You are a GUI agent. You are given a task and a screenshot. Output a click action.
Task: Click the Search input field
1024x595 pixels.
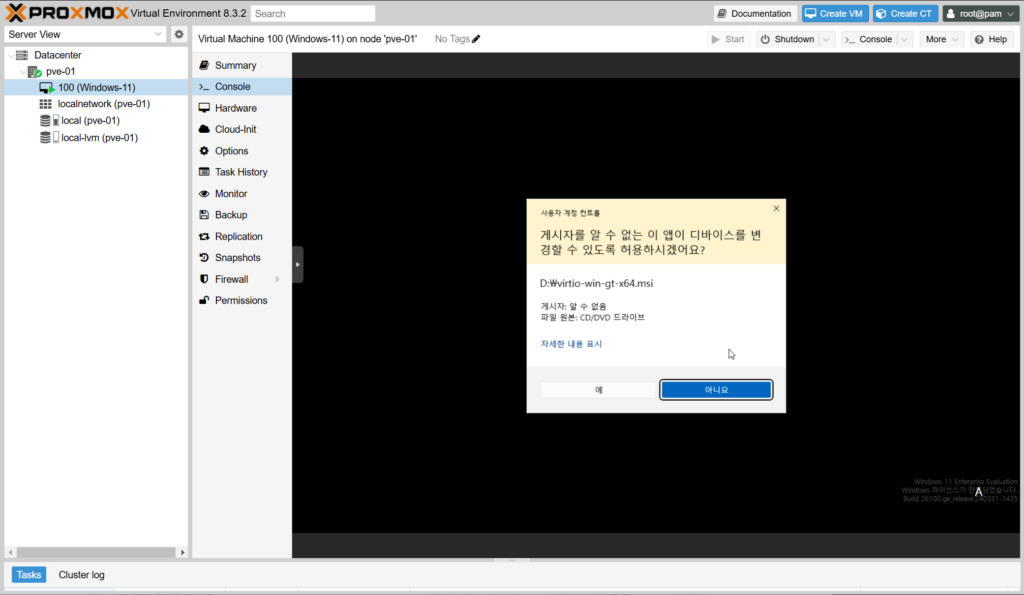[313, 14]
